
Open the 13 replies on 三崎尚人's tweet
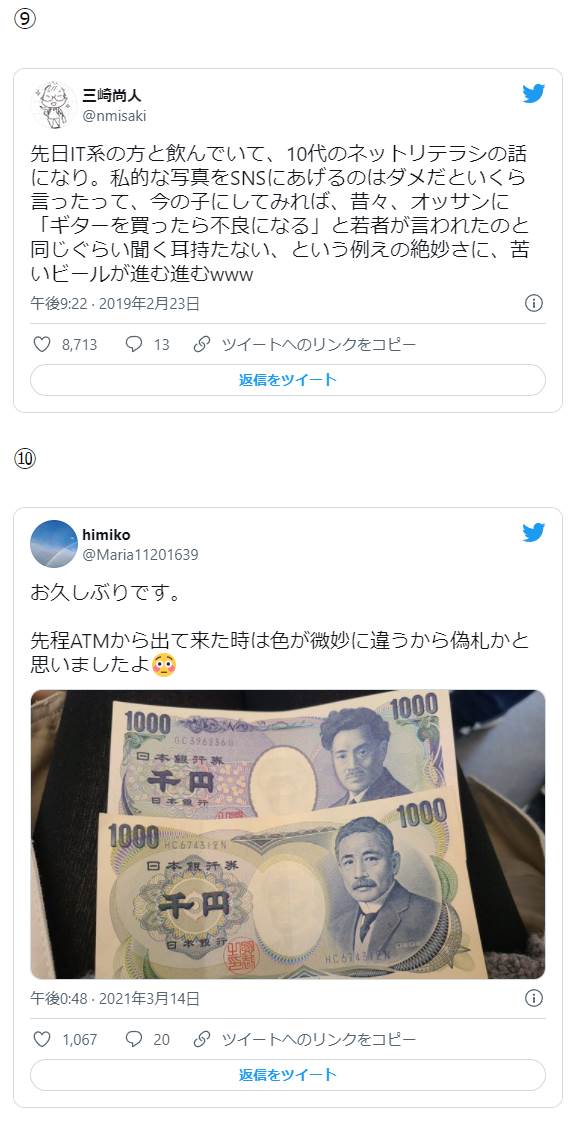(147, 345)
